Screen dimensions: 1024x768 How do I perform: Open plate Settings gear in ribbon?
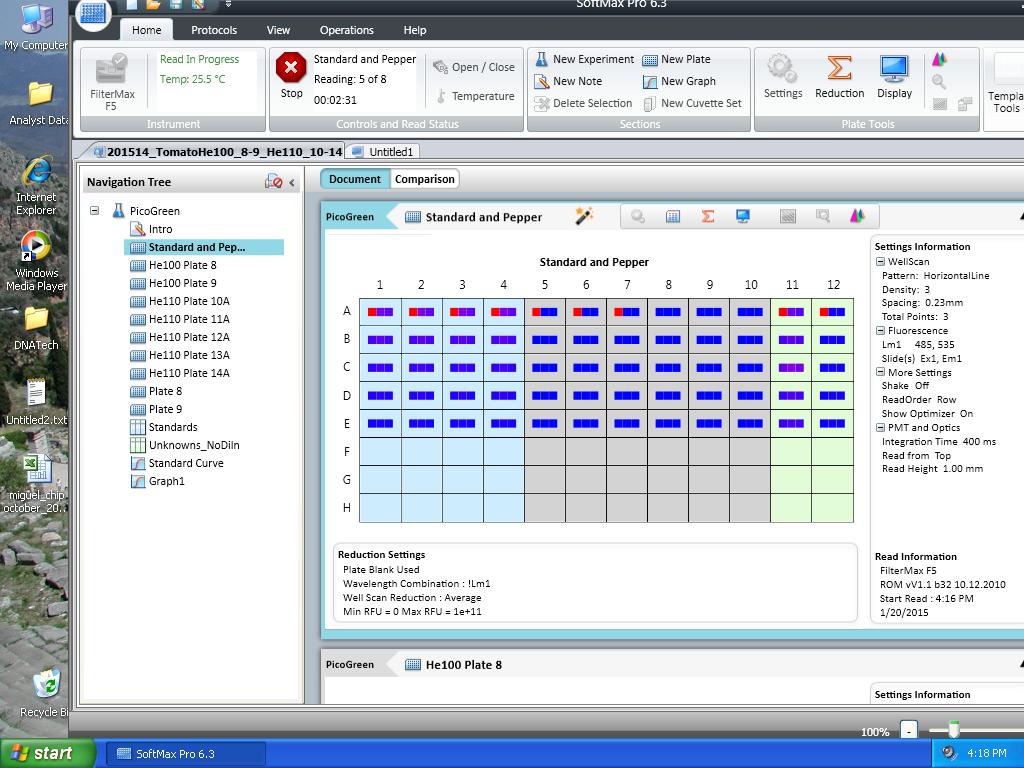(x=783, y=75)
